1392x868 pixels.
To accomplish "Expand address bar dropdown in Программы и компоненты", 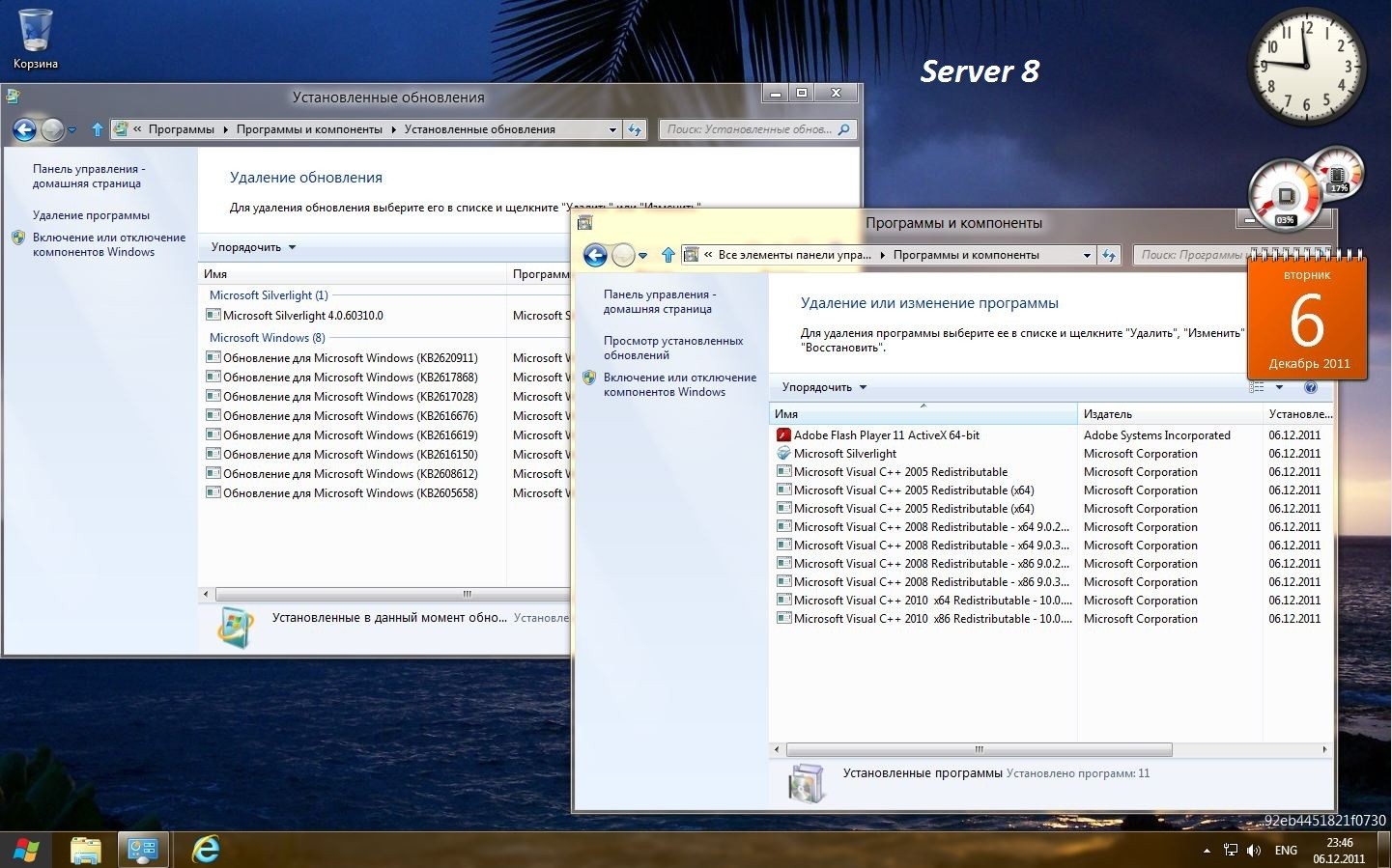I will 1087,255.
